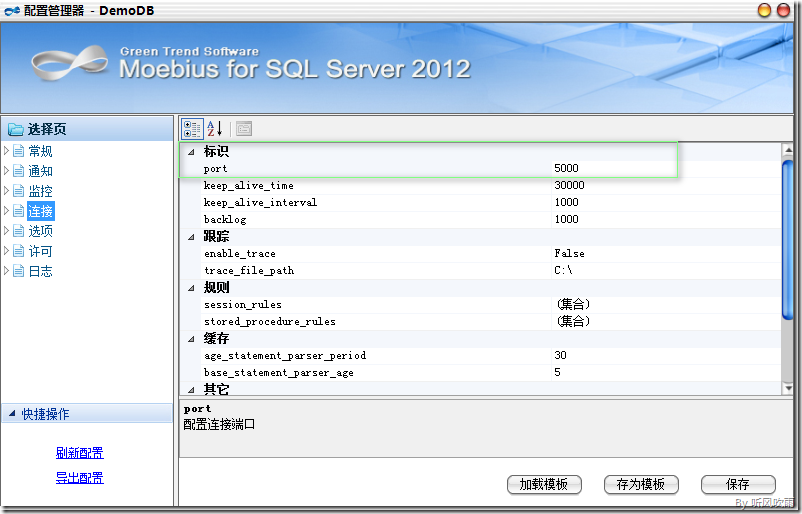Click the page icon next to 常规
Screen dimensions: 802x514
(x=18, y=151)
